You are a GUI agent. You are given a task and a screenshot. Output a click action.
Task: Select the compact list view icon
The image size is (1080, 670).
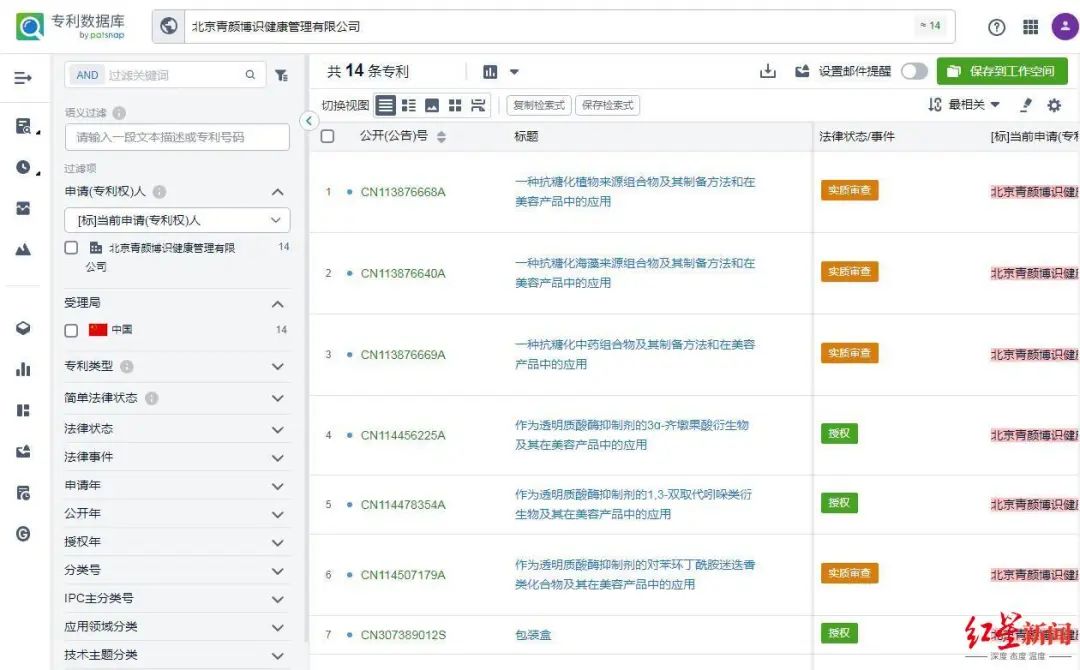(409, 104)
